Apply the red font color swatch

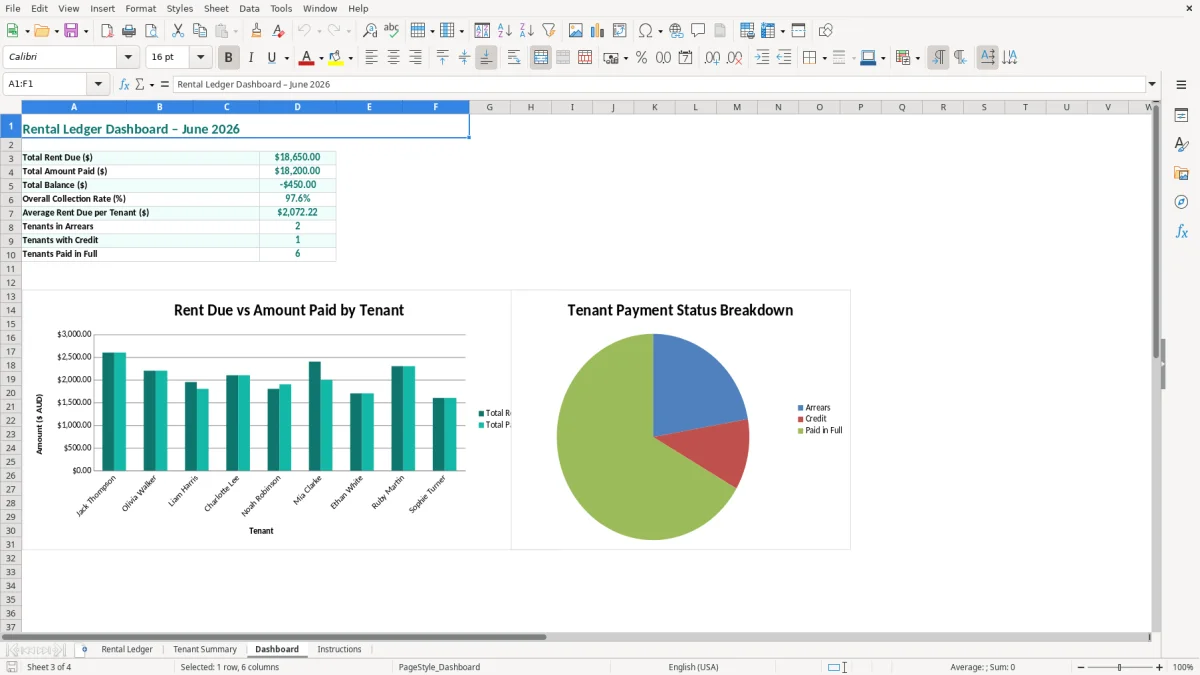coord(307,58)
